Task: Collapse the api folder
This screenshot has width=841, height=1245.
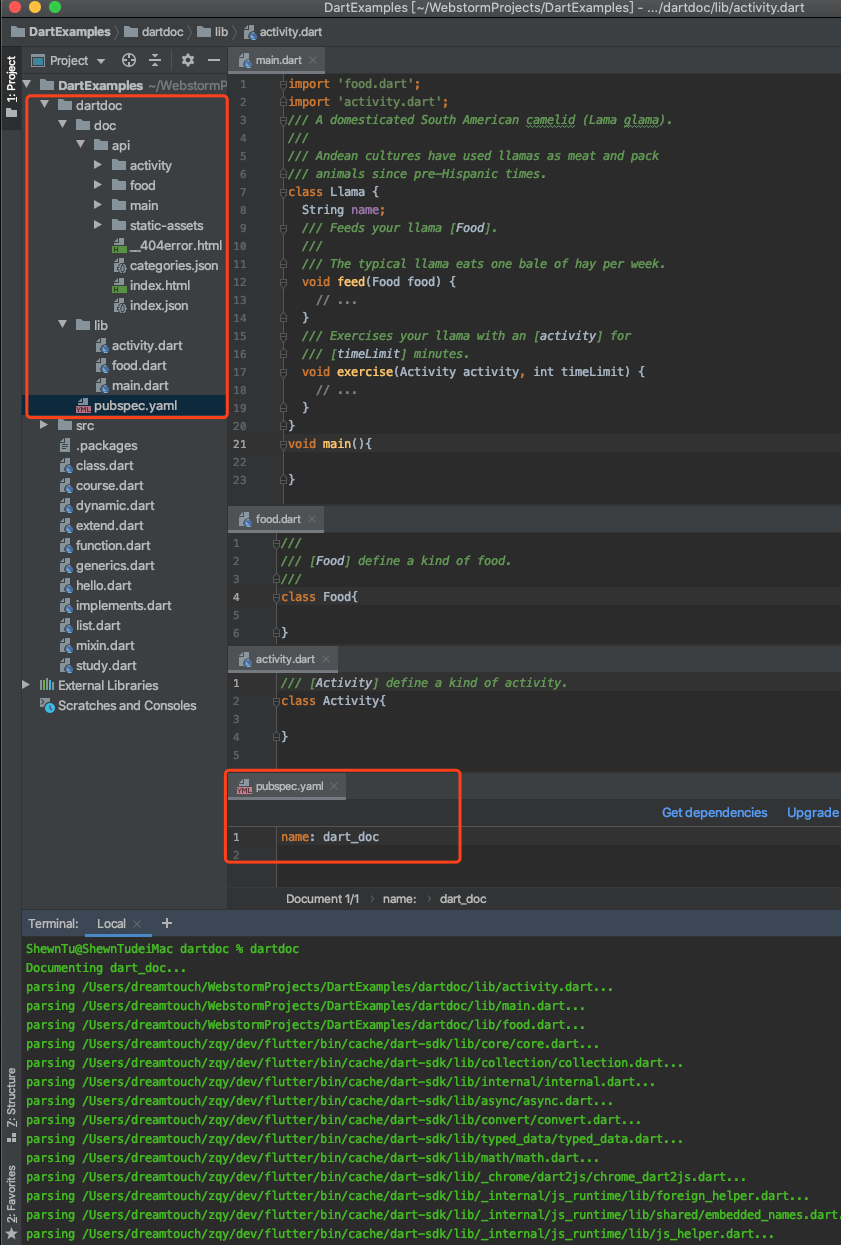Action: coord(81,145)
